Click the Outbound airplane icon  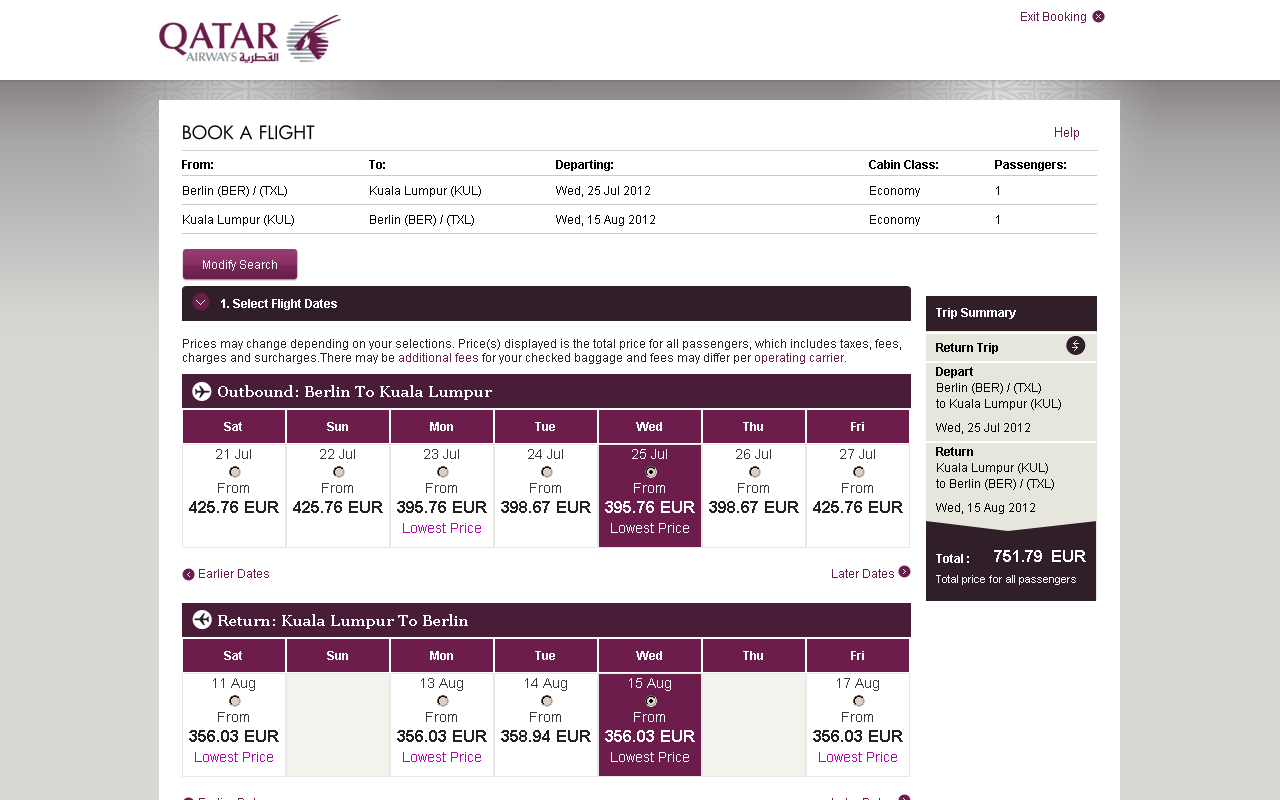202,391
